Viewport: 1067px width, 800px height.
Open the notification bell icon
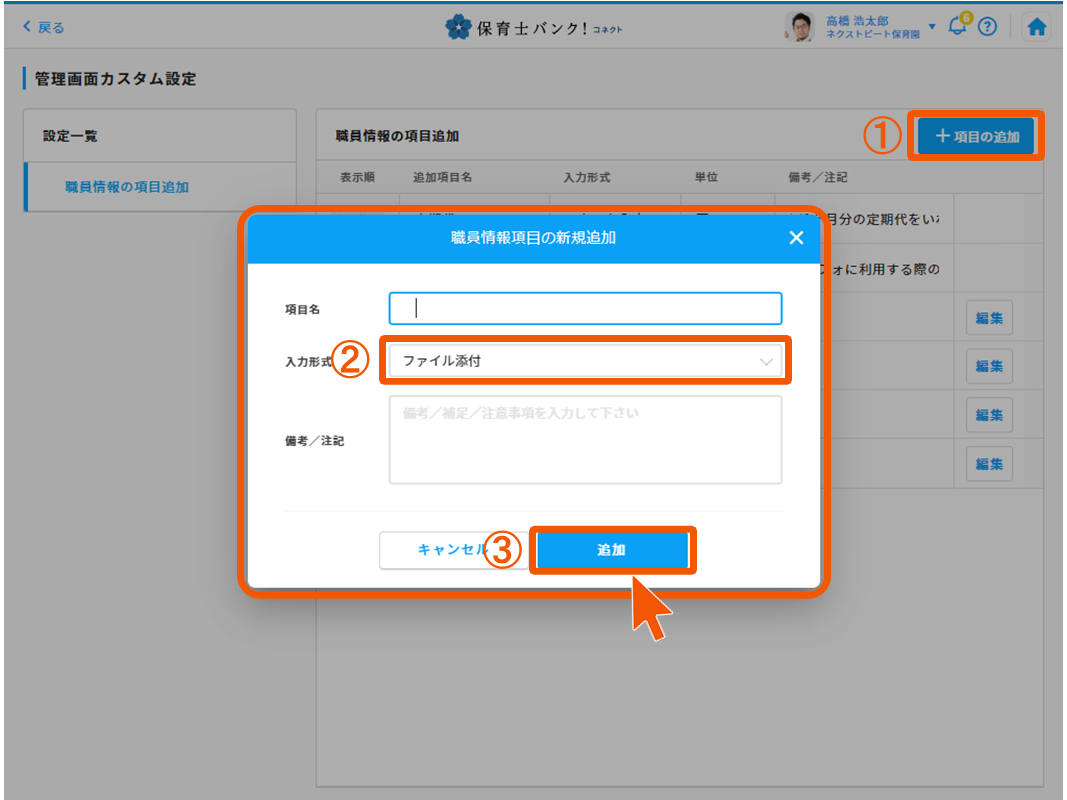(x=957, y=27)
